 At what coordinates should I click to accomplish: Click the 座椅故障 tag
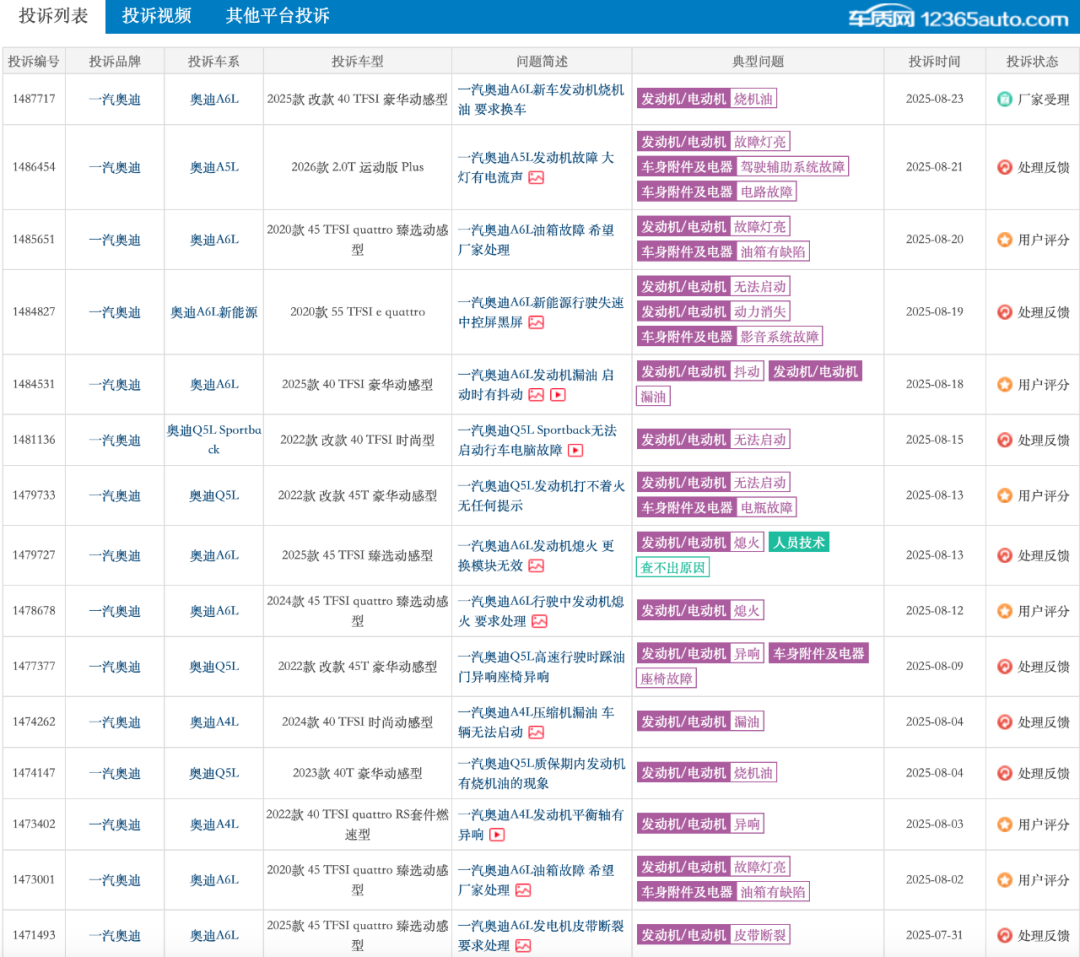coord(666,679)
